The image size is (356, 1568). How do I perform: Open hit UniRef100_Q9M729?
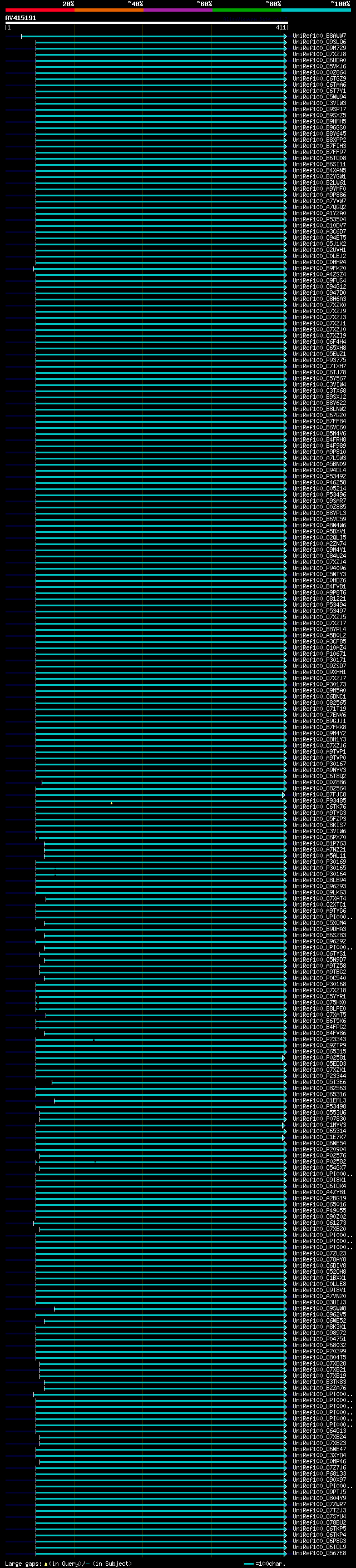click(x=319, y=48)
